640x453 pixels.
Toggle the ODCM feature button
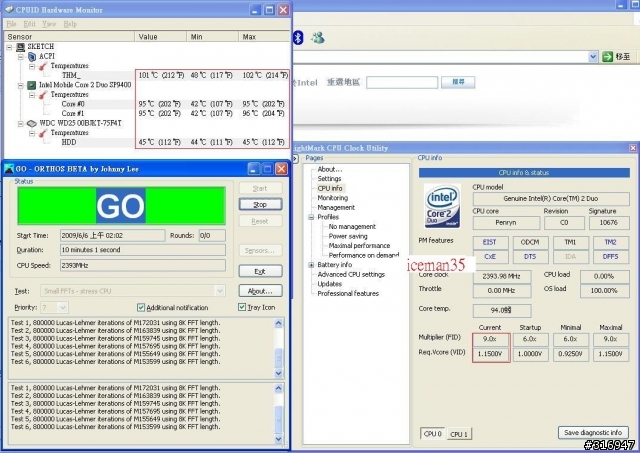530,242
